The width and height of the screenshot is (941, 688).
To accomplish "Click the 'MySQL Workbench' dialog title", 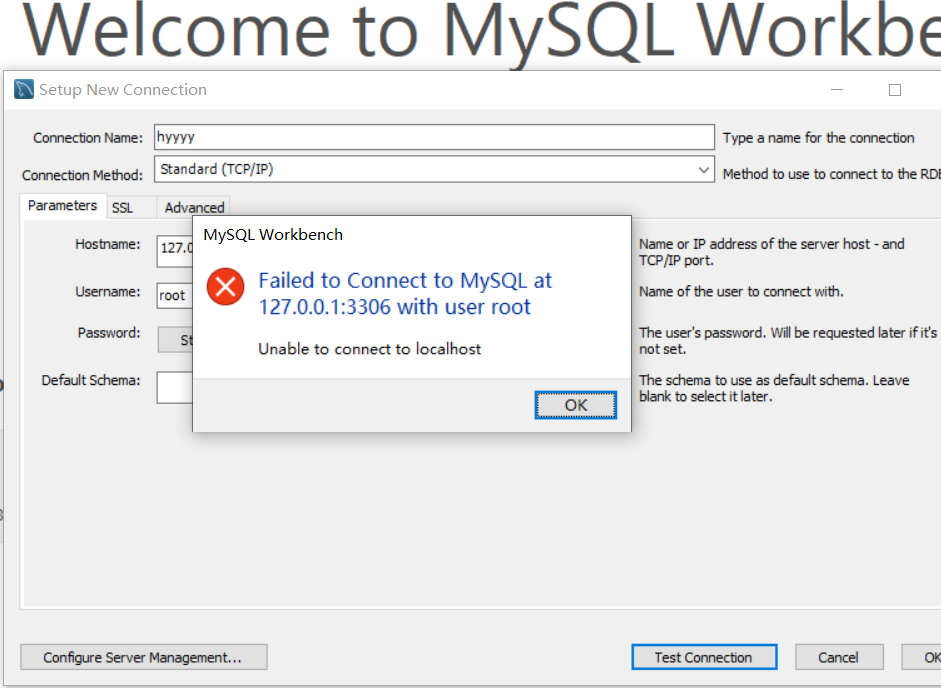I will pyautogui.click(x=273, y=235).
